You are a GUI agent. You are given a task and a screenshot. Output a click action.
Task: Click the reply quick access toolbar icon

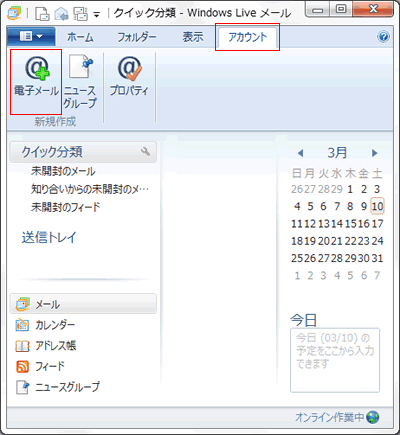(x=61, y=14)
